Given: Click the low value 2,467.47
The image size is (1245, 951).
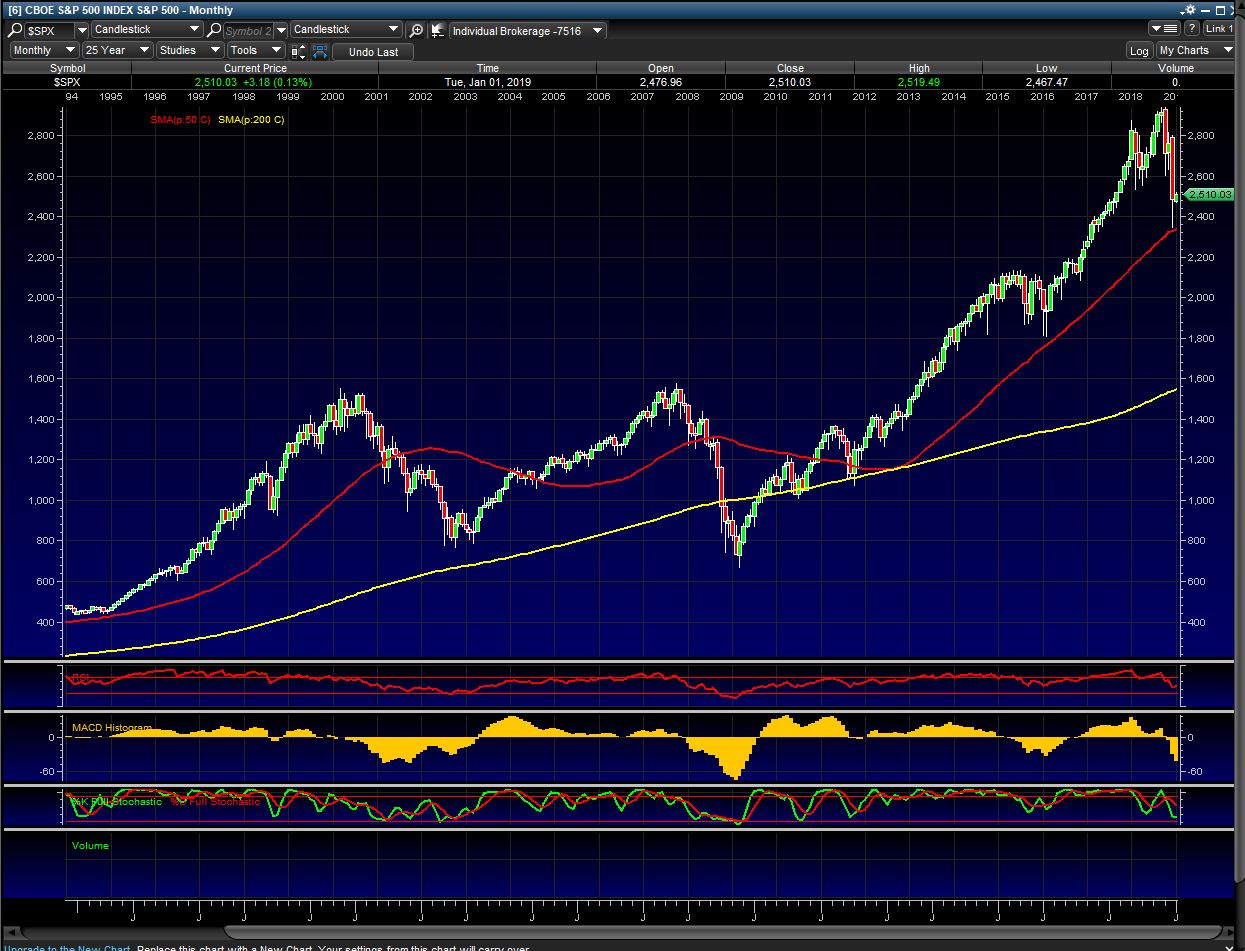Looking at the screenshot, I should (1047, 82).
